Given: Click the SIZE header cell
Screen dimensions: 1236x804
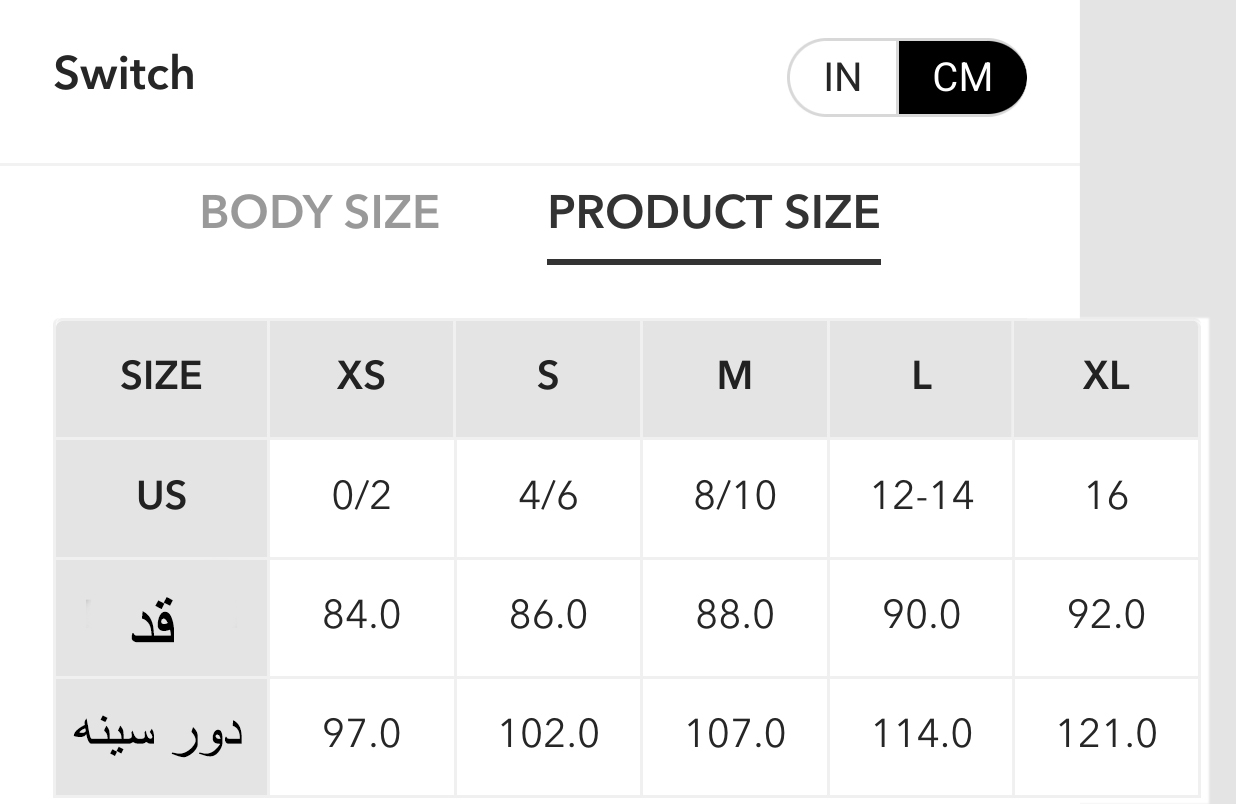Looking at the screenshot, I should 161,377.
